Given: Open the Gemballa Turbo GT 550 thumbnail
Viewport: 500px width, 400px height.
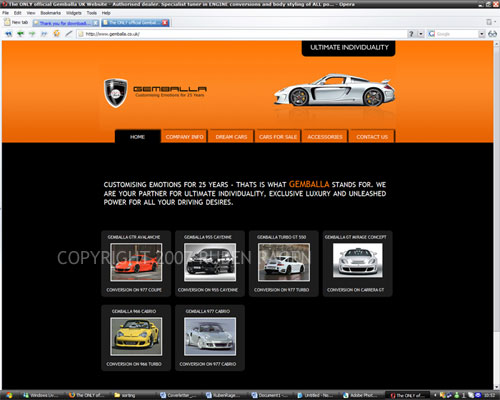Looking at the screenshot, I should (284, 262).
